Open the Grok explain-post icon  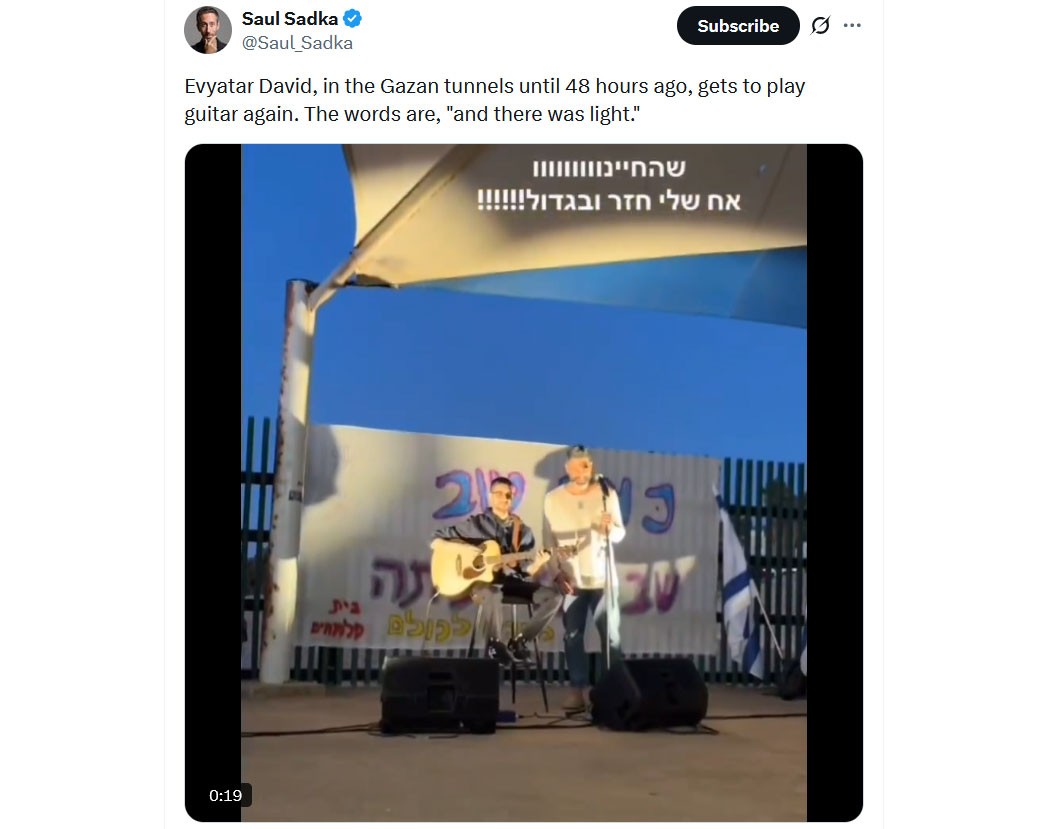point(820,26)
